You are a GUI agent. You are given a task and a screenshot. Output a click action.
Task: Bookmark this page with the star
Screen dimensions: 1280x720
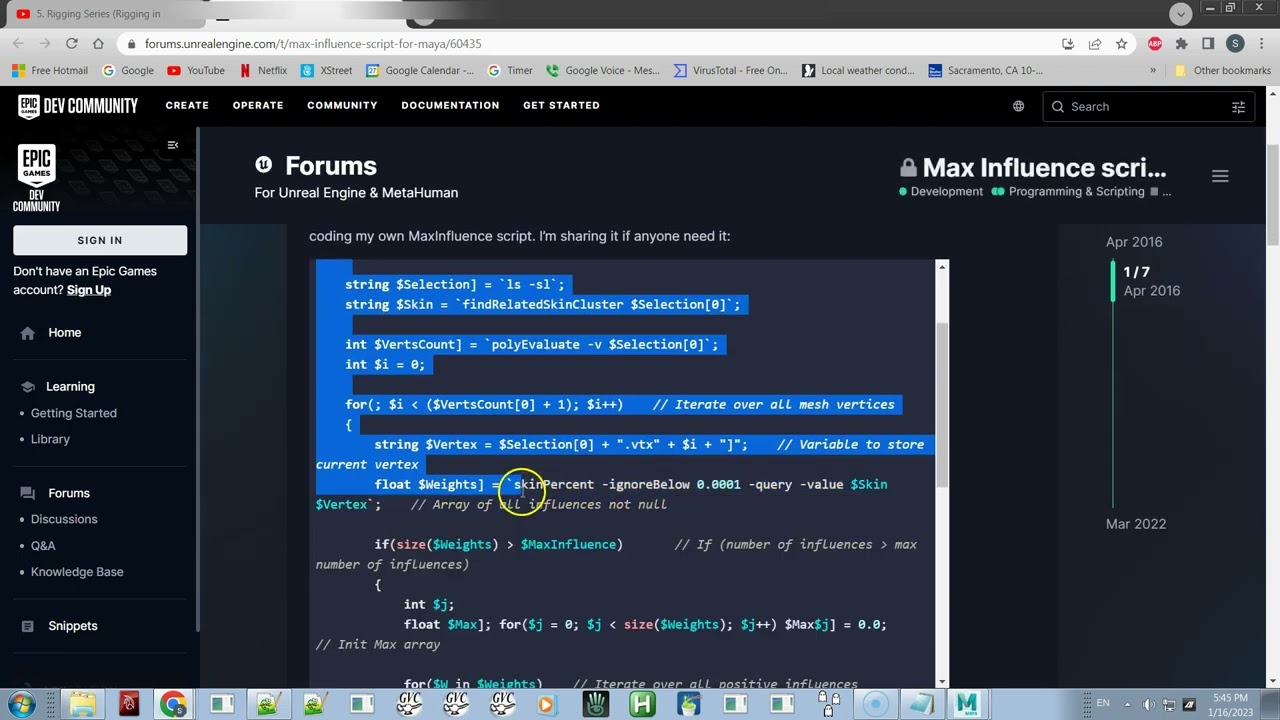click(1121, 44)
